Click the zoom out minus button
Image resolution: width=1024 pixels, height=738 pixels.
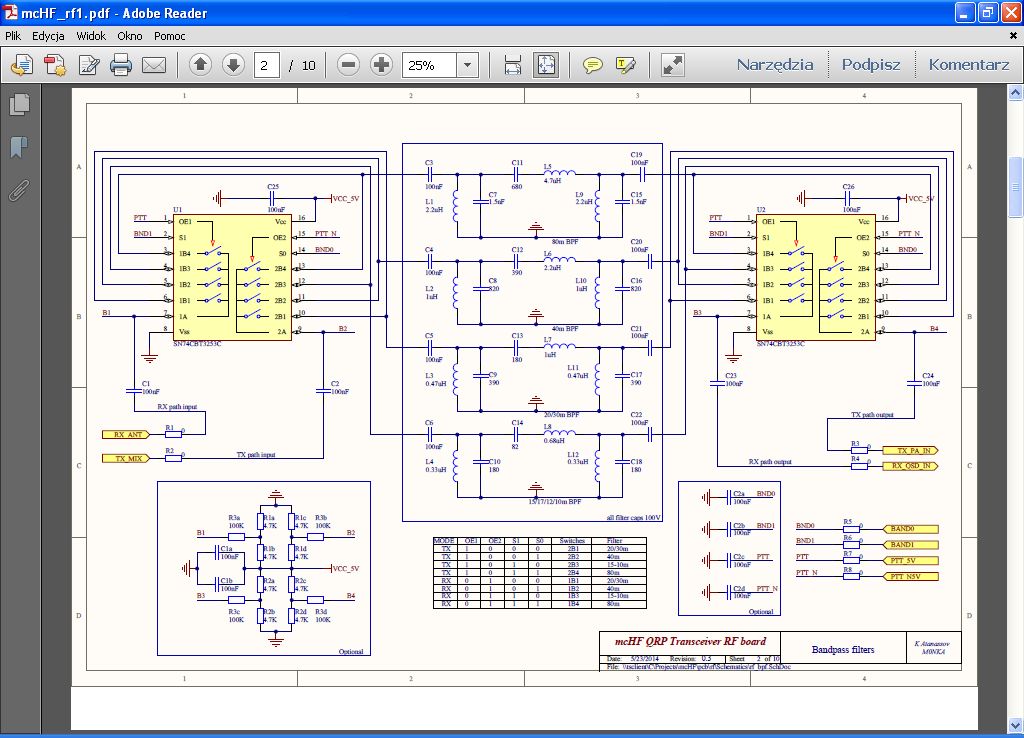[x=348, y=66]
